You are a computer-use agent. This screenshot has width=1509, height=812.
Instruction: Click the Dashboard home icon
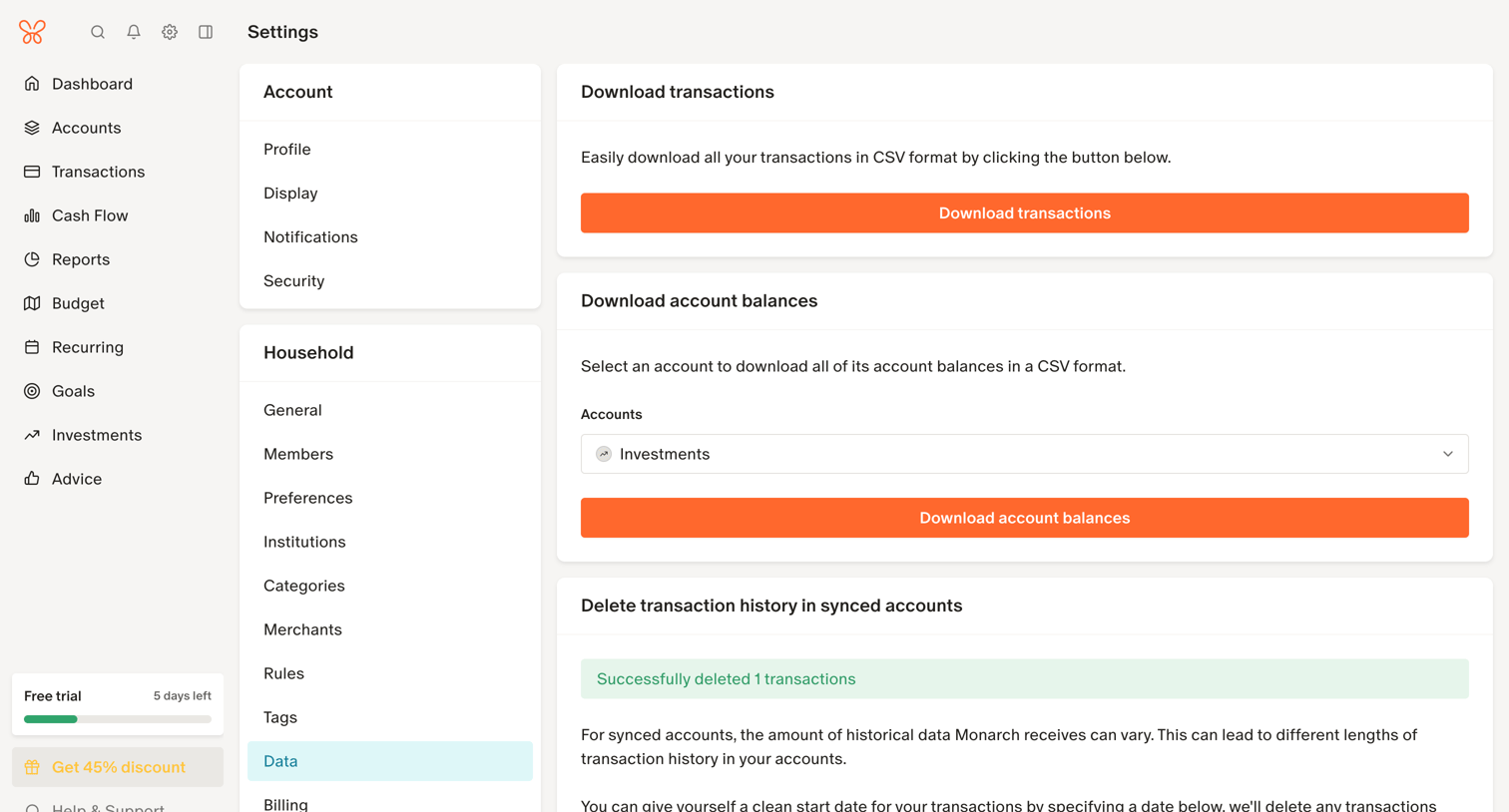32,84
